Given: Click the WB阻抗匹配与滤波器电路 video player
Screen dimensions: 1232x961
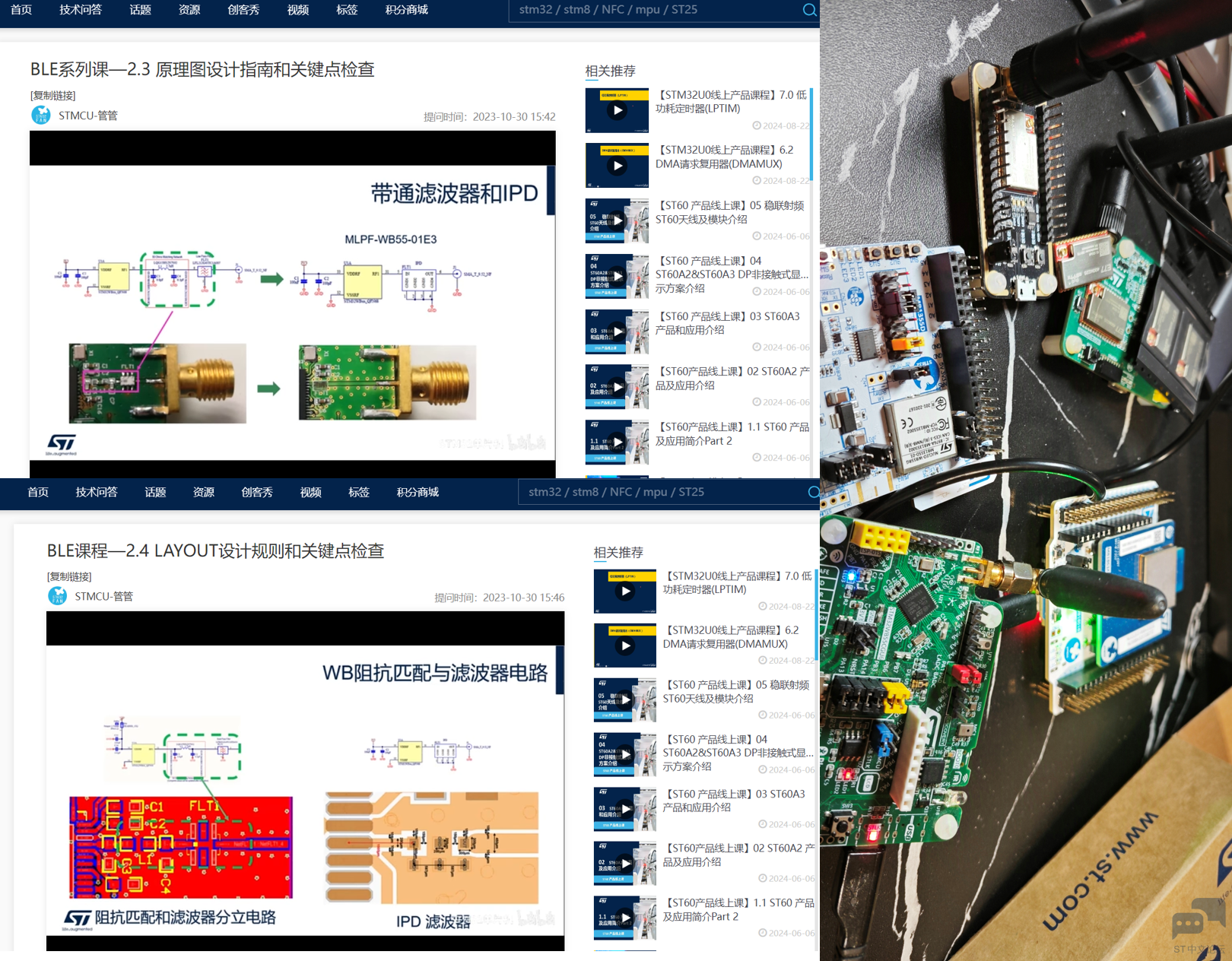Looking at the screenshot, I should [x=306, y=781].
